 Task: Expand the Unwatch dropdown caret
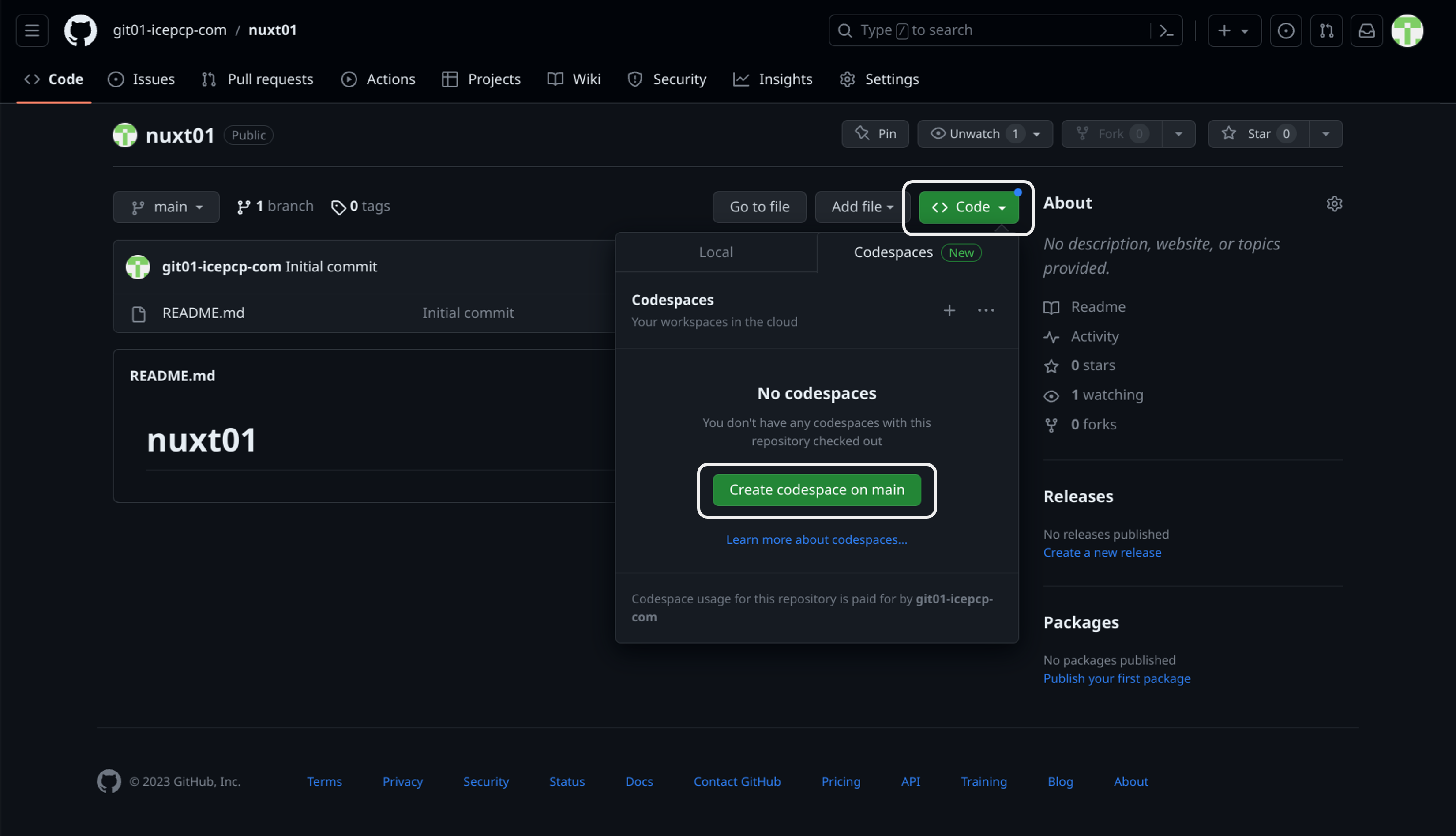click(x=1037, y=134)
